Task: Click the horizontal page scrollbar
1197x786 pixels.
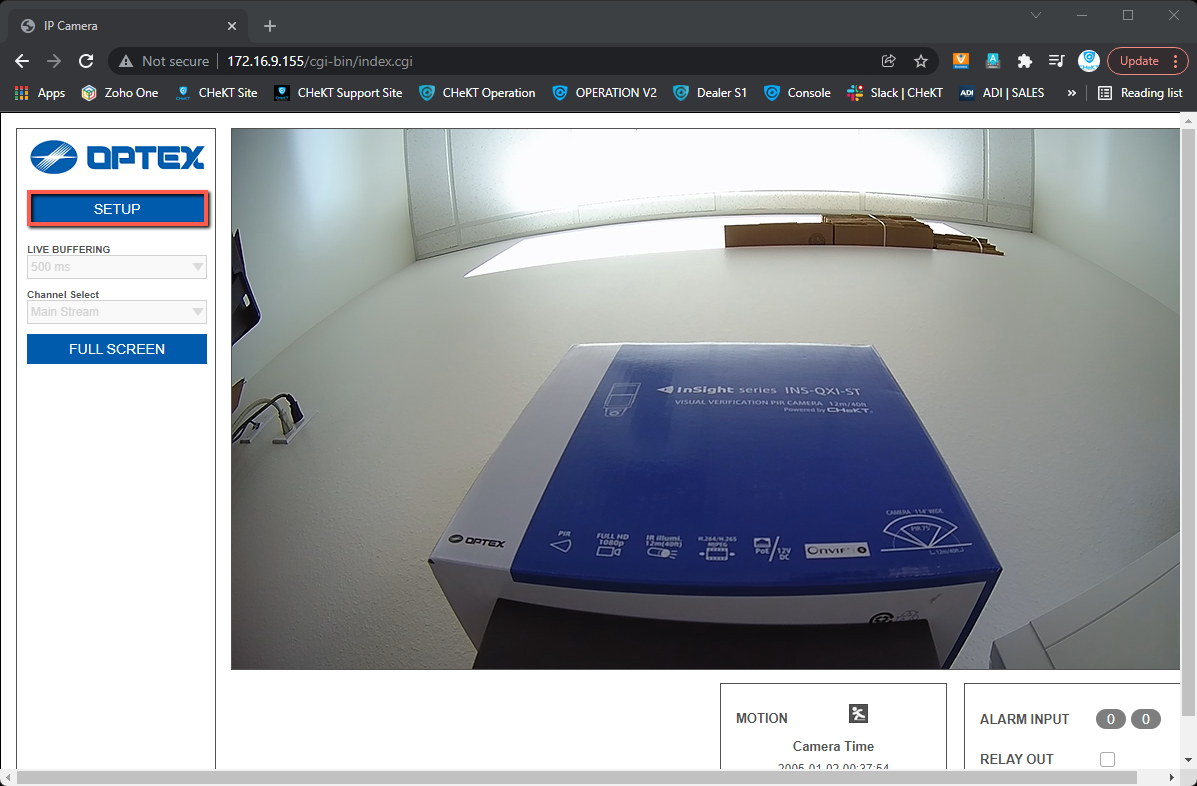Action: (x=577, y=778)
